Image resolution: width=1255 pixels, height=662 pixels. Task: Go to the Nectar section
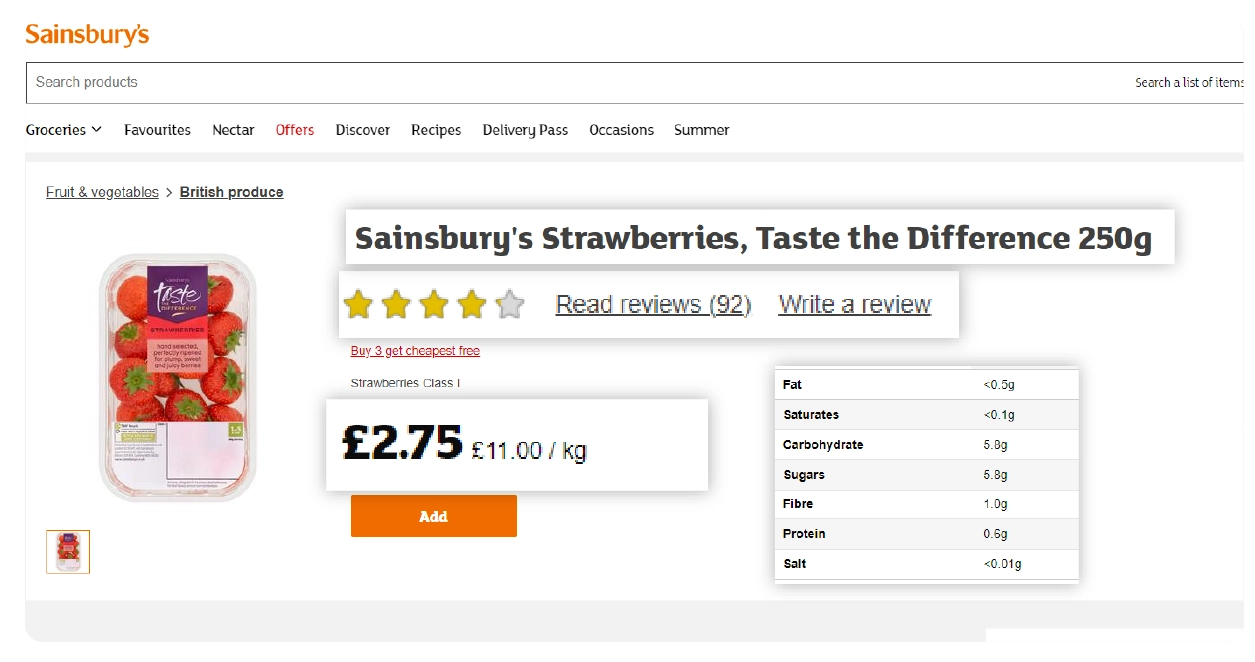tap(233, 130)
